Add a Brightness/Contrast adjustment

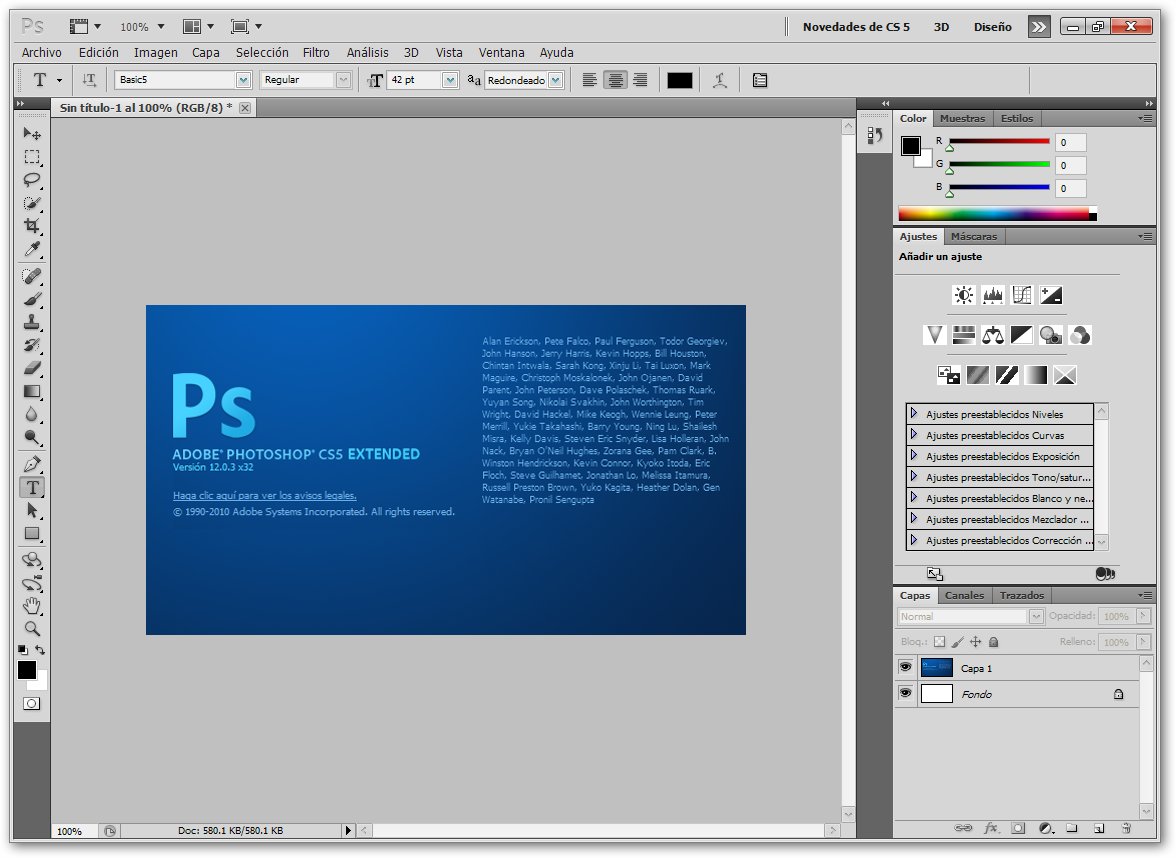pyautogui.click(x=964, y=295)
